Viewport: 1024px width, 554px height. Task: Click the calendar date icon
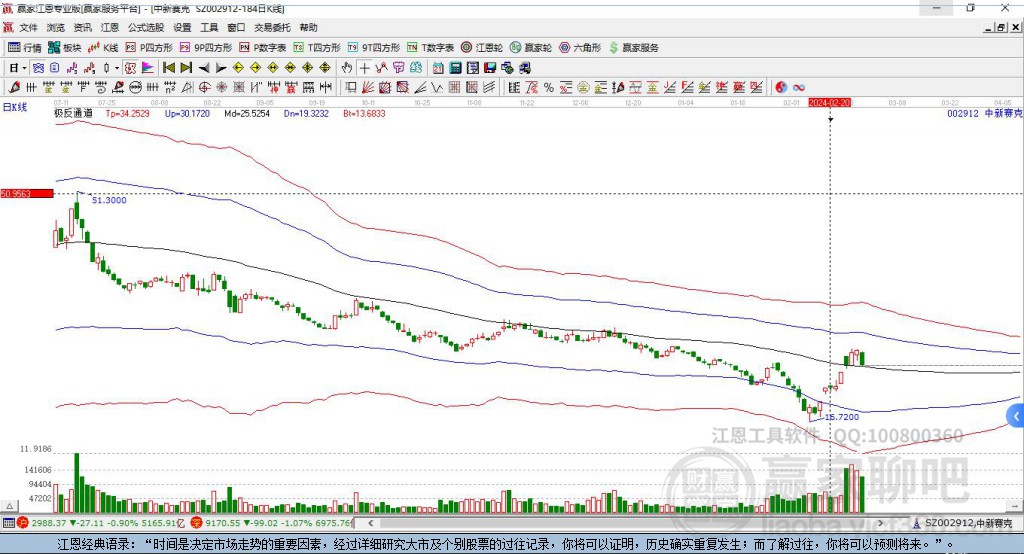click(438, 68)
